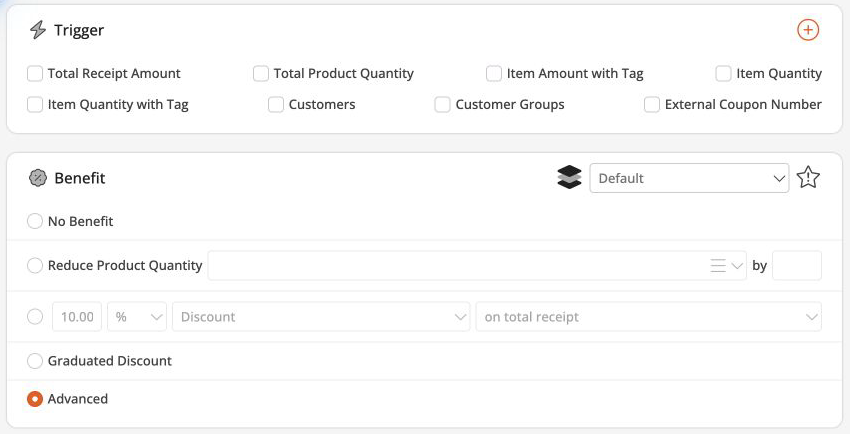This screenshot has width=850, height=434.
Task: Select the Advanced radio button
Action: point(35,399)
